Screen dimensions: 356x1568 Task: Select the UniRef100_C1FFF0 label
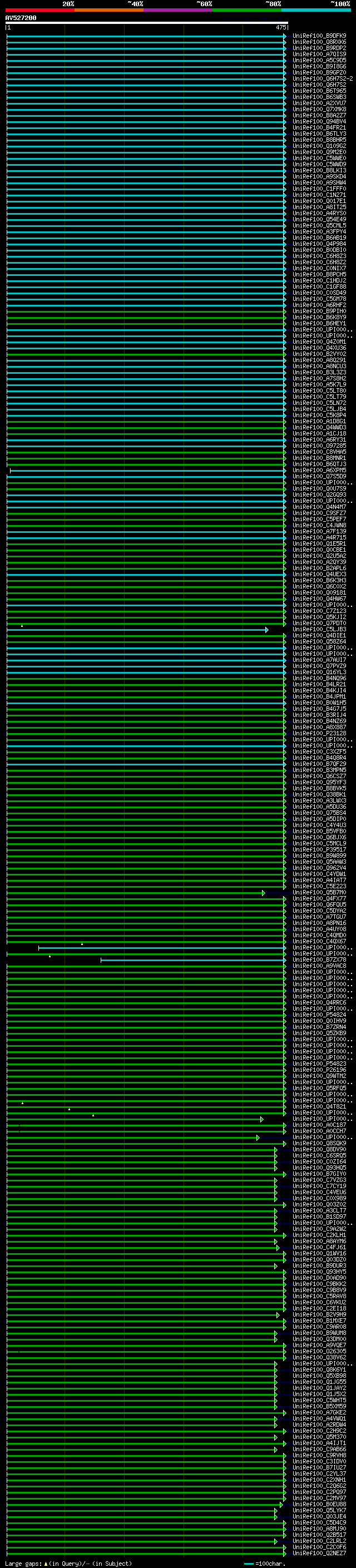pos(319,189)
